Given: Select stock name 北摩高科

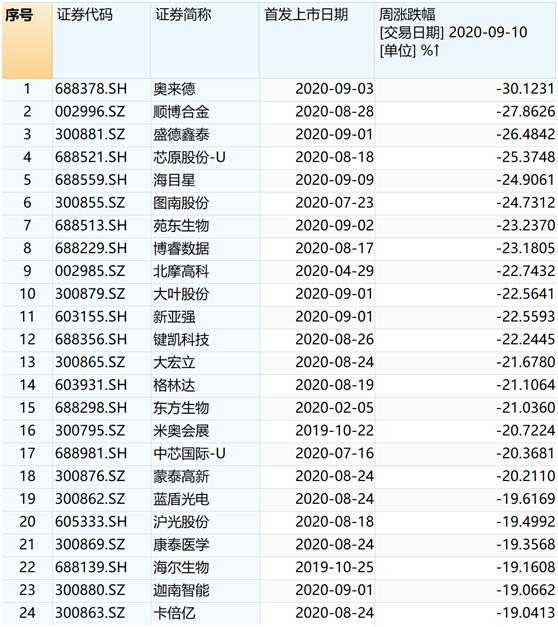Looking at the screenshot, I should point(181,272).
